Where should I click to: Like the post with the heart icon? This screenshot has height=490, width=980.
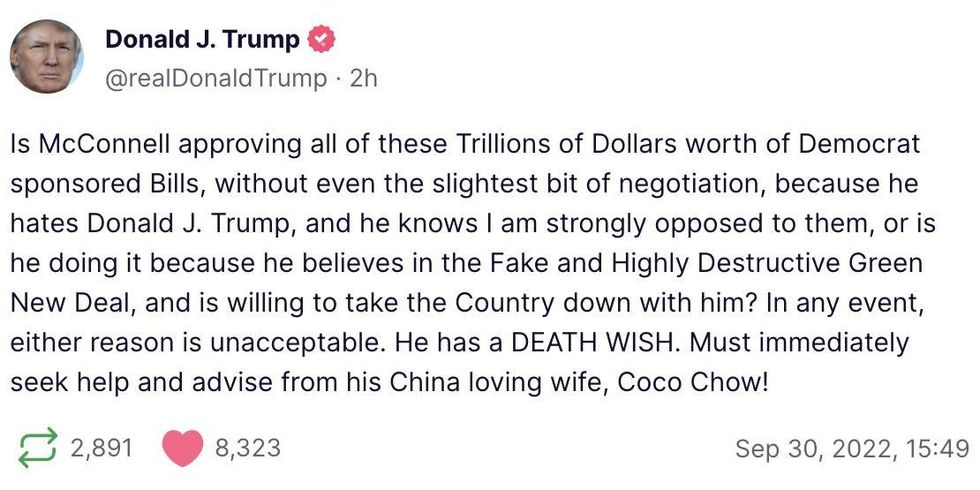[x=182, y=449]
